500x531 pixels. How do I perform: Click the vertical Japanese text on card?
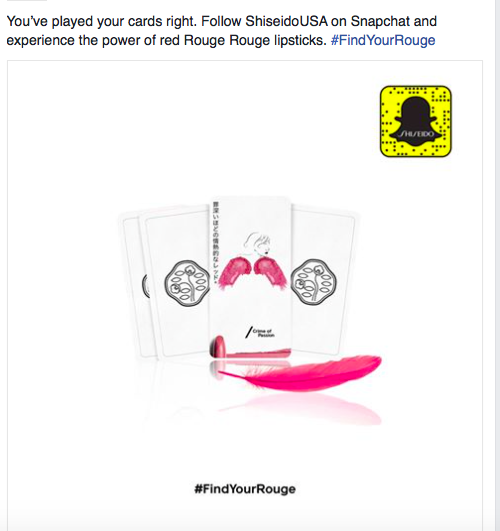215,243
